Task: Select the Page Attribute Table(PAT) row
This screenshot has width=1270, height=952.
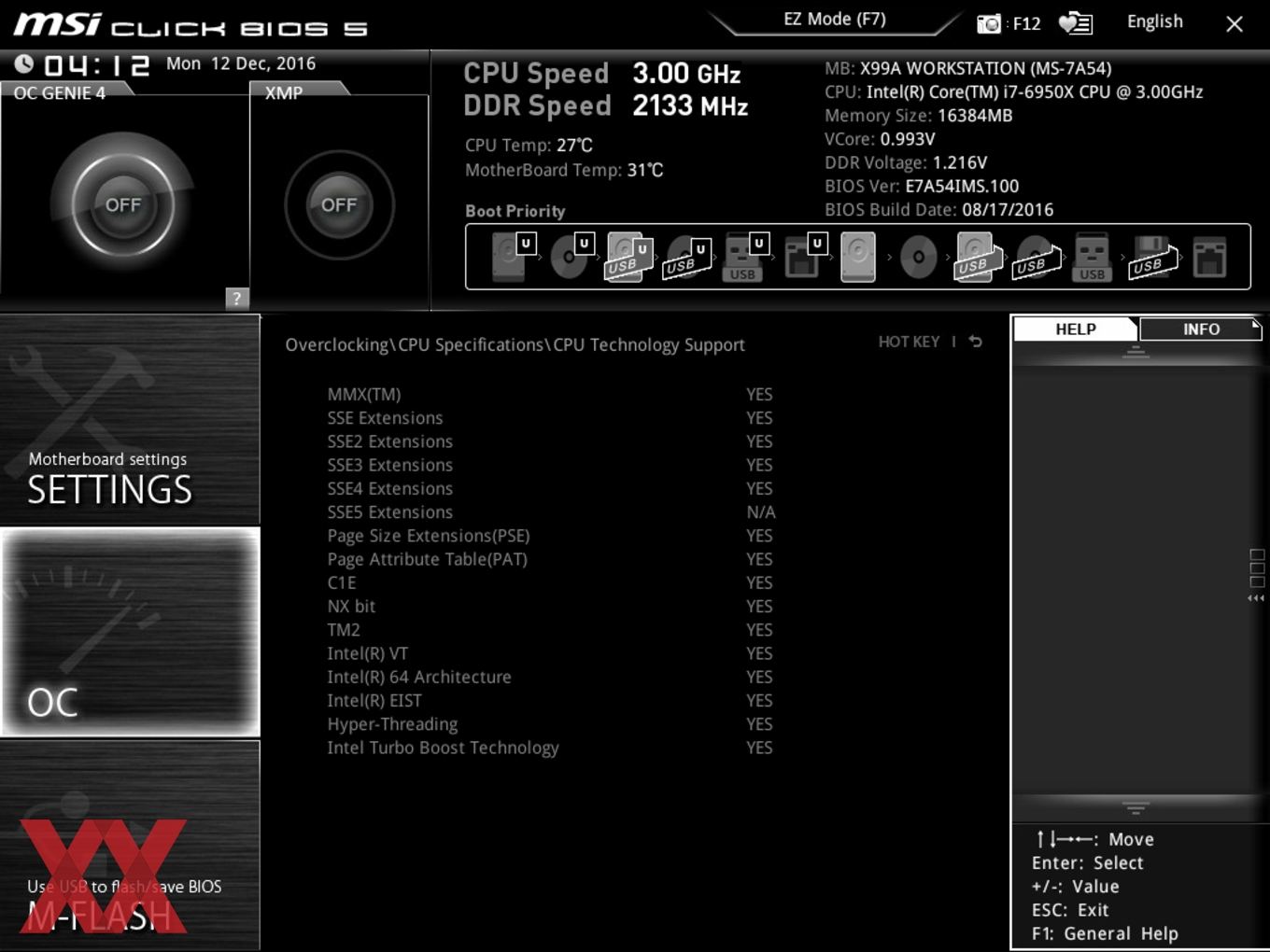Action: (551, 559)
